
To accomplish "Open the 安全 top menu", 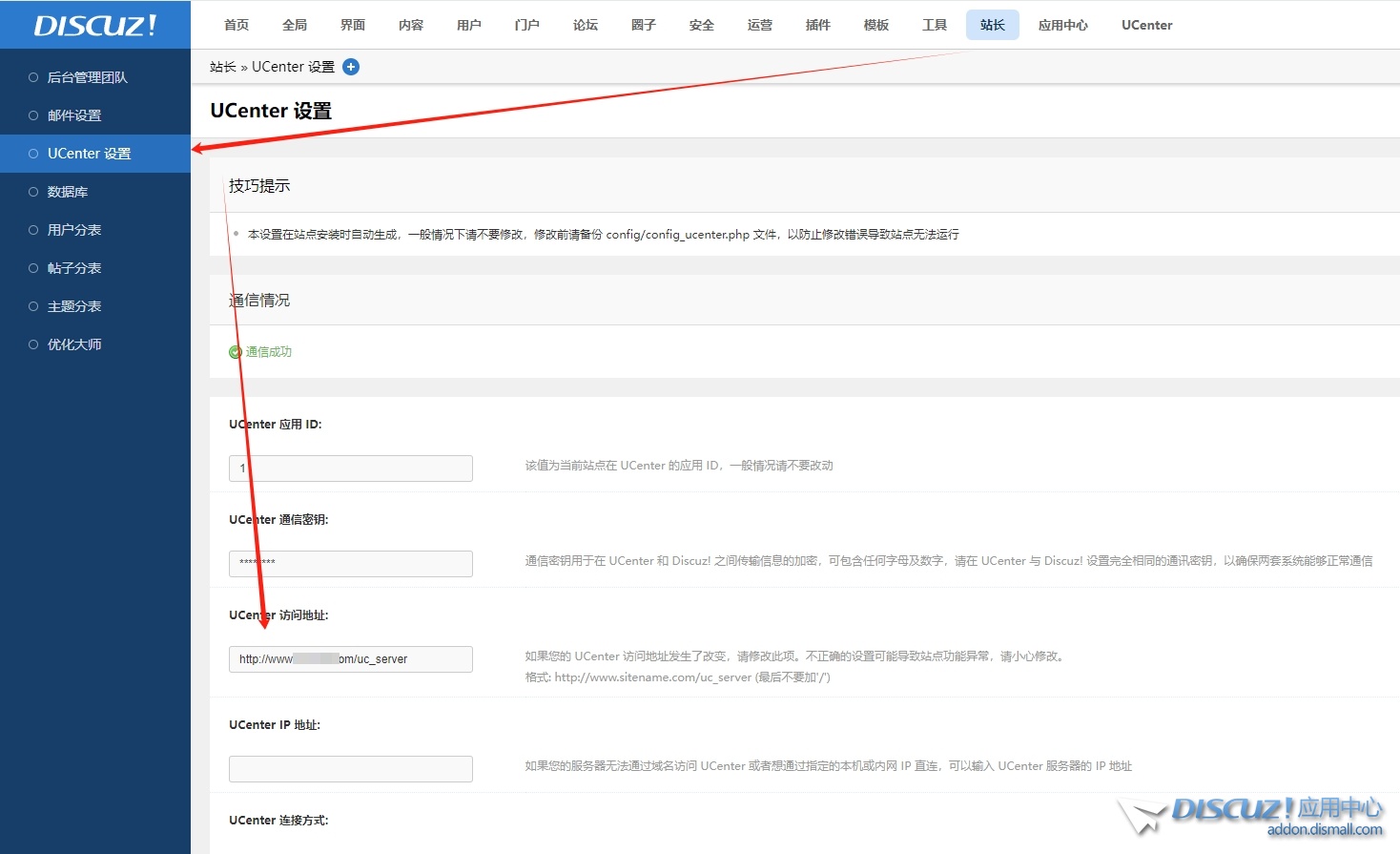I will 702,25.
